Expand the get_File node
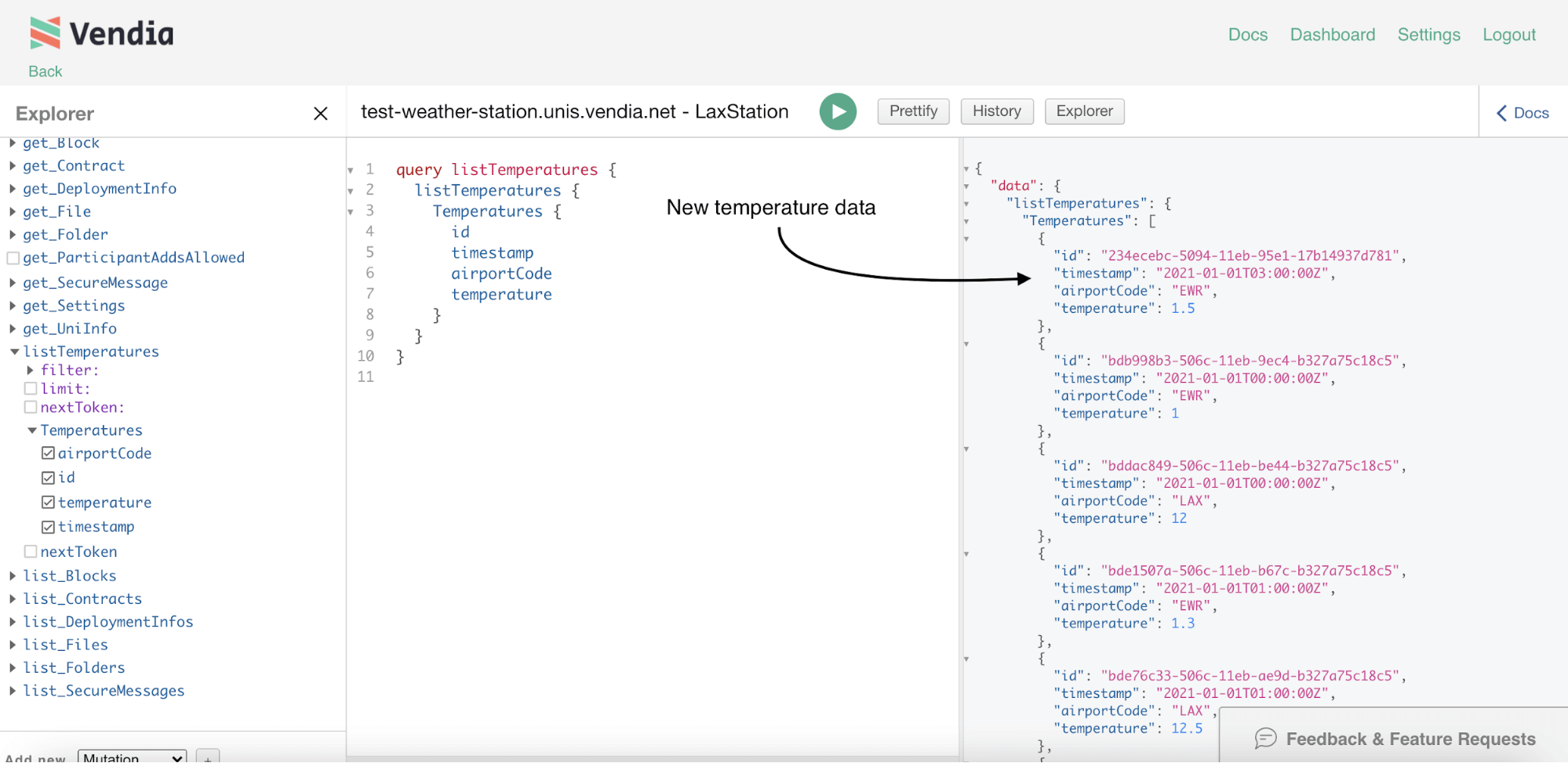This screenshot has width=1568, height=763. 13,212
